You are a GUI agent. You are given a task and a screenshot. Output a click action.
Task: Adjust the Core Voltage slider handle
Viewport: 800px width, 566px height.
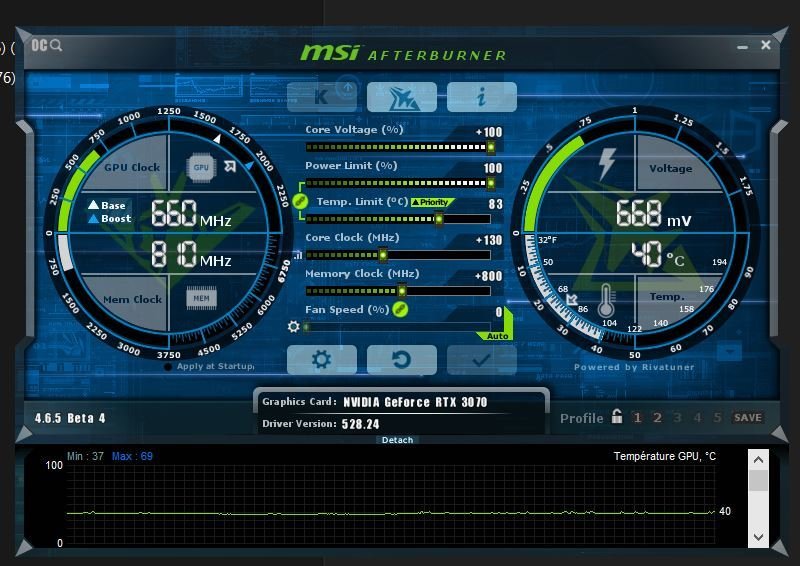tap(490, 147)
